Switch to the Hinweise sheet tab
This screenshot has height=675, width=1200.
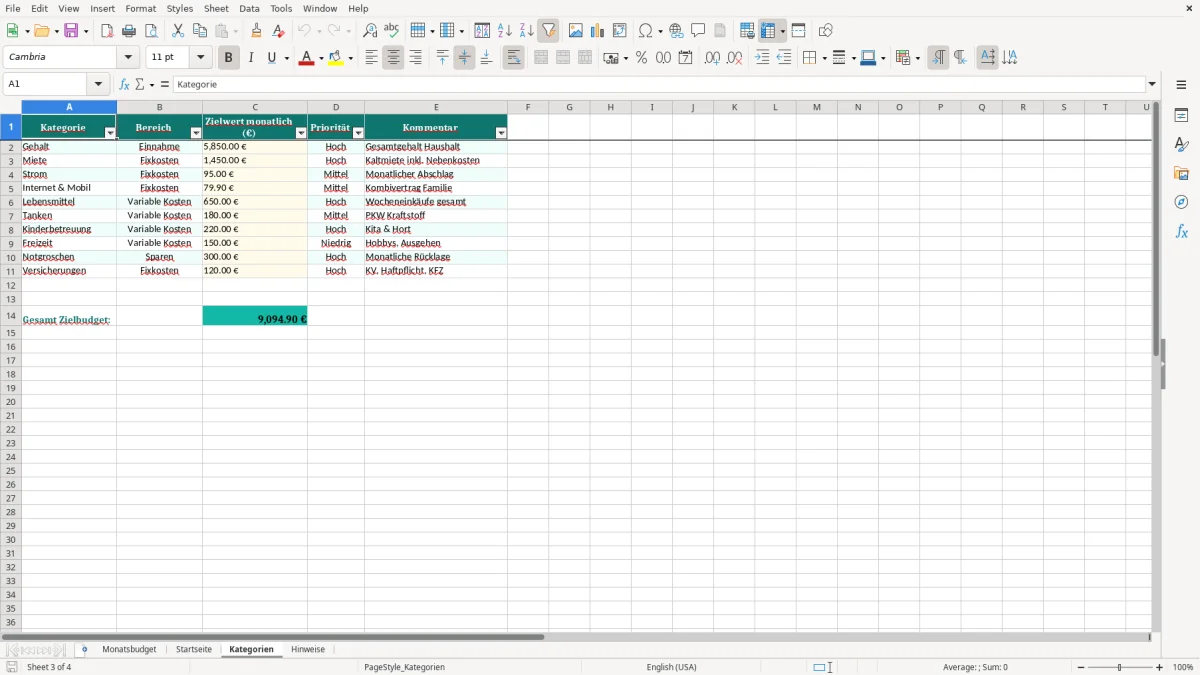[308, 650]
